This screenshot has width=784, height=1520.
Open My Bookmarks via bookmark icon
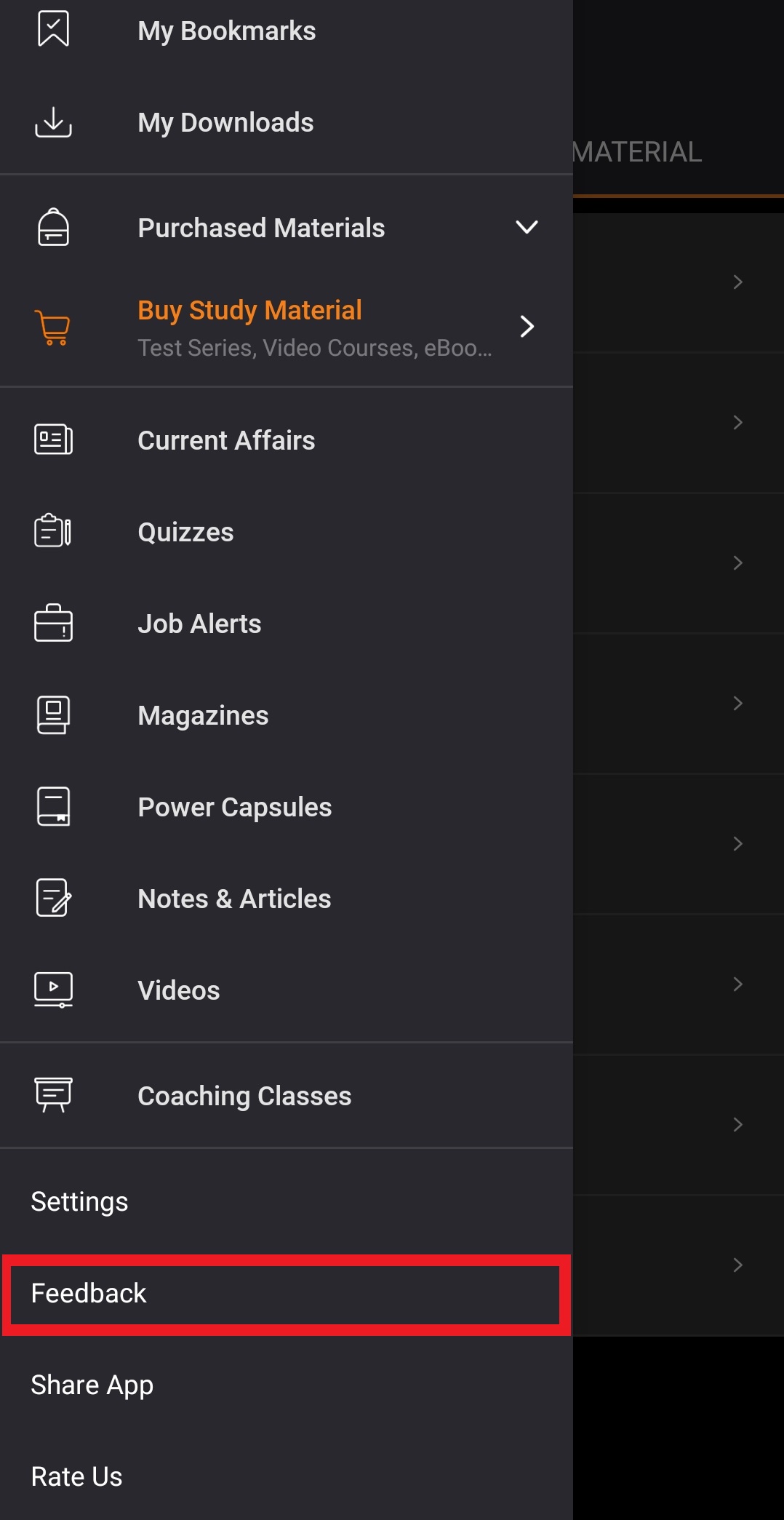(x=53, y=30)
